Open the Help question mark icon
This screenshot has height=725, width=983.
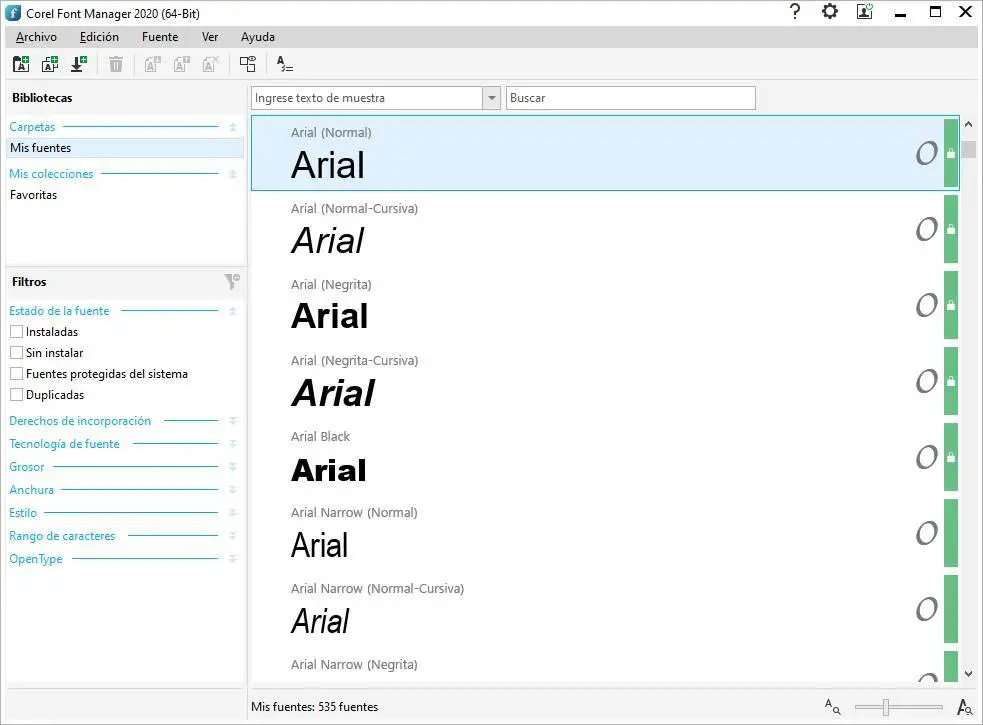(795, 12)
